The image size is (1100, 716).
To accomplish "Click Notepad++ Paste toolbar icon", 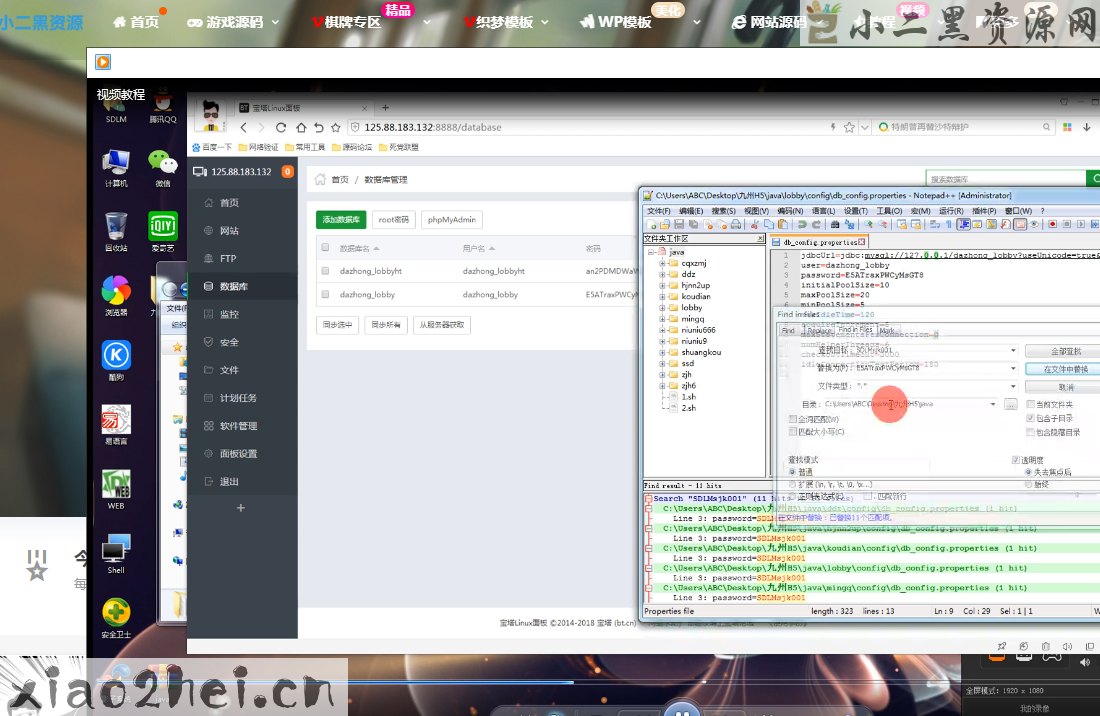I will point(783,224).
